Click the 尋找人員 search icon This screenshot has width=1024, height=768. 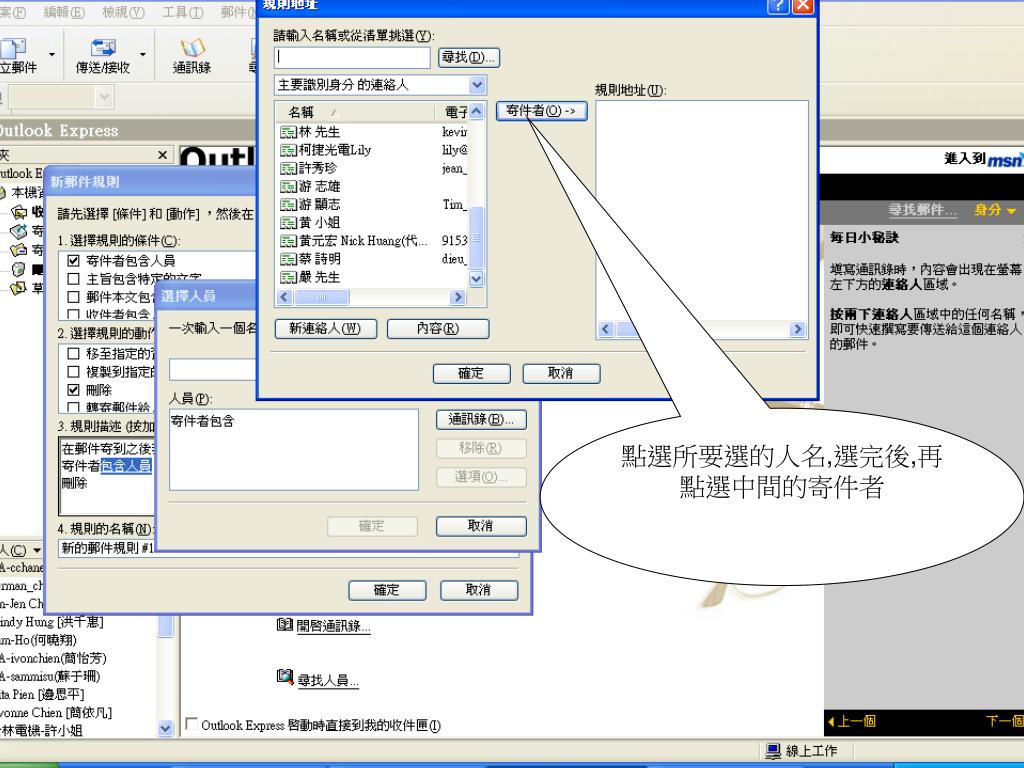pyautogui.click(x=285, y=677)
